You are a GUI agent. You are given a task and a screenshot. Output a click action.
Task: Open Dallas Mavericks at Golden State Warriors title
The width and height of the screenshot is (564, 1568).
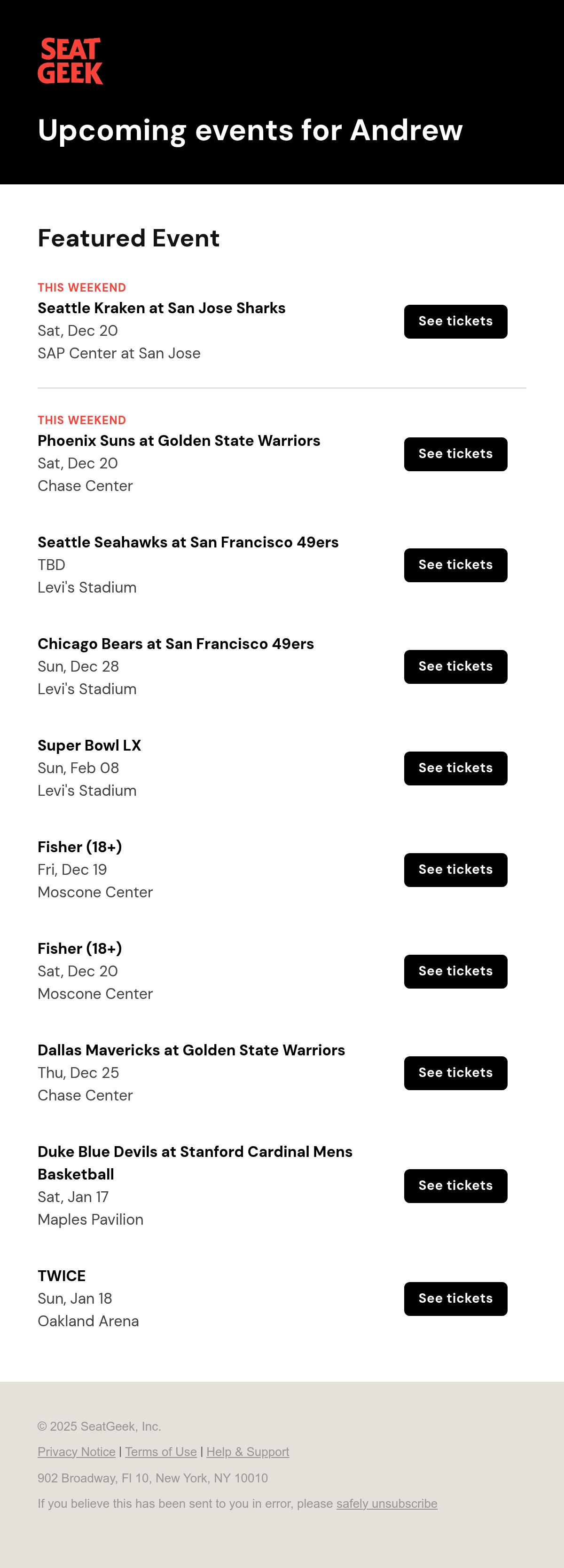click(x=191, y=1050)
